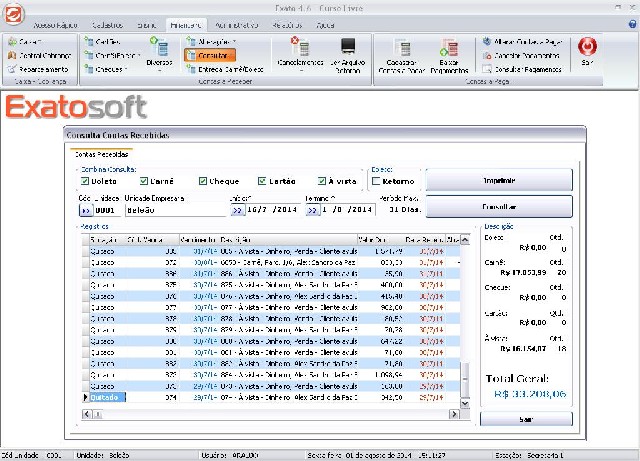Click the Consultar button in the dialog

coord(499,207)
